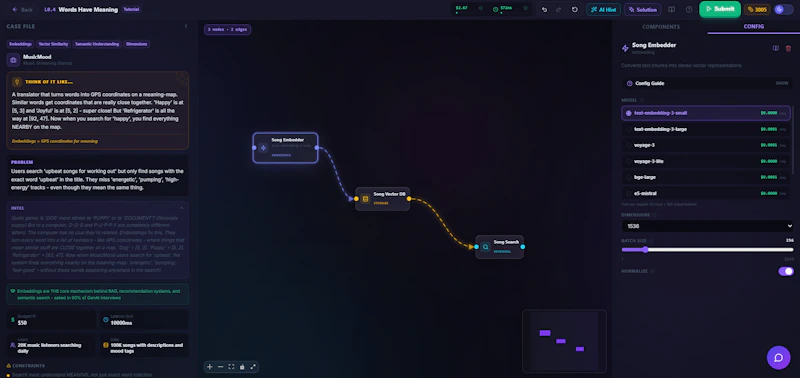Switch to the Config tab

pos(754,27)
